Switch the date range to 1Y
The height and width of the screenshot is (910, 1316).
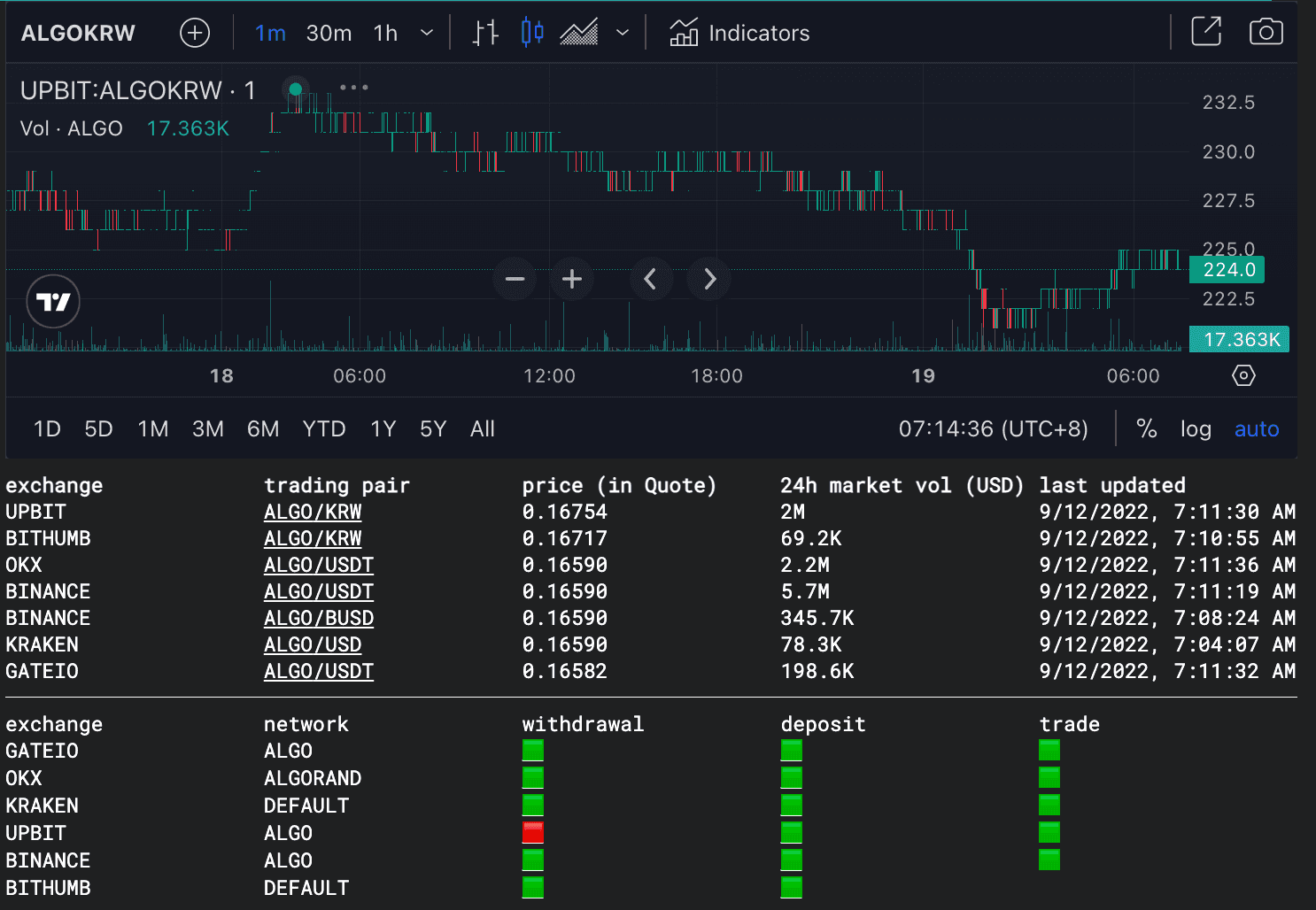(x=383, y=429)
